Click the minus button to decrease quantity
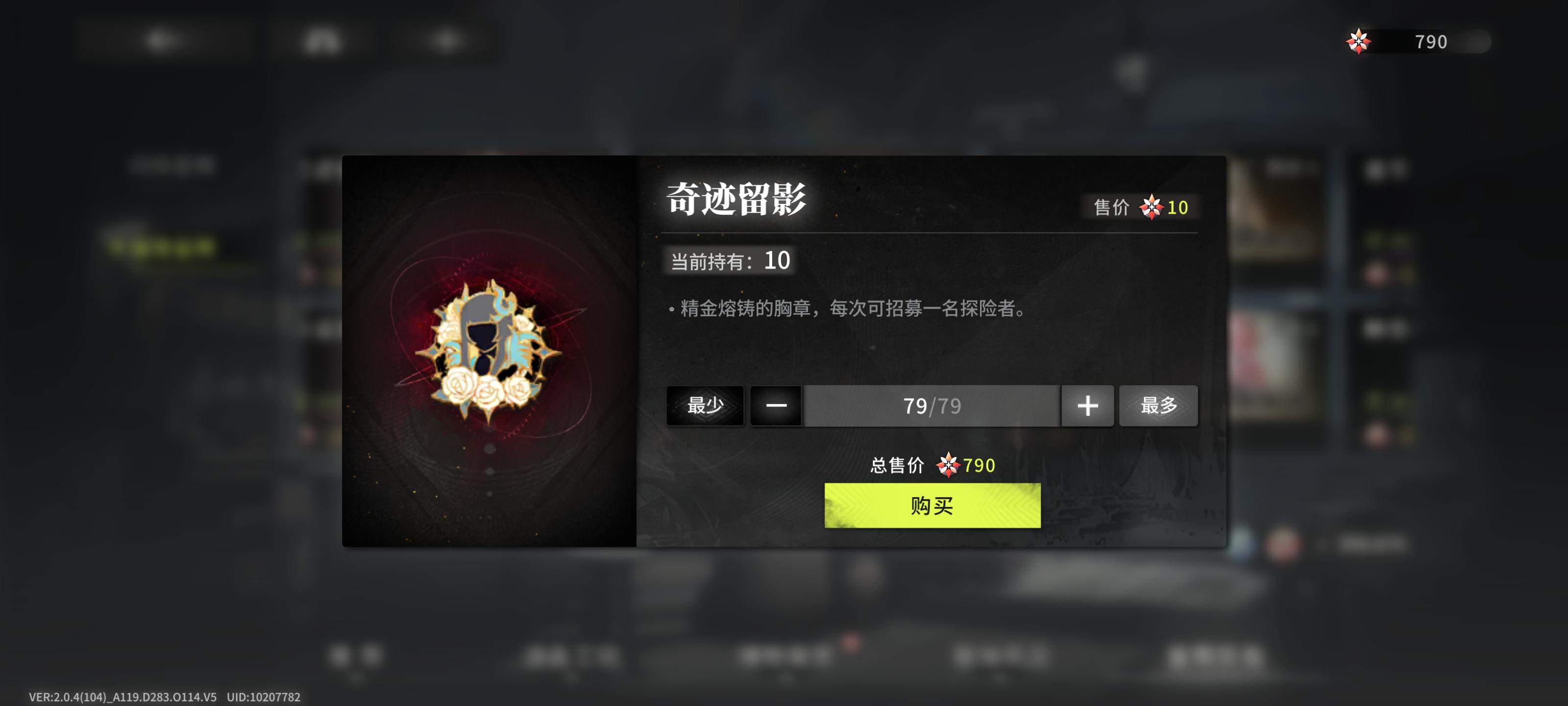Screen dimensions: 1568x706 pos(776,405)
